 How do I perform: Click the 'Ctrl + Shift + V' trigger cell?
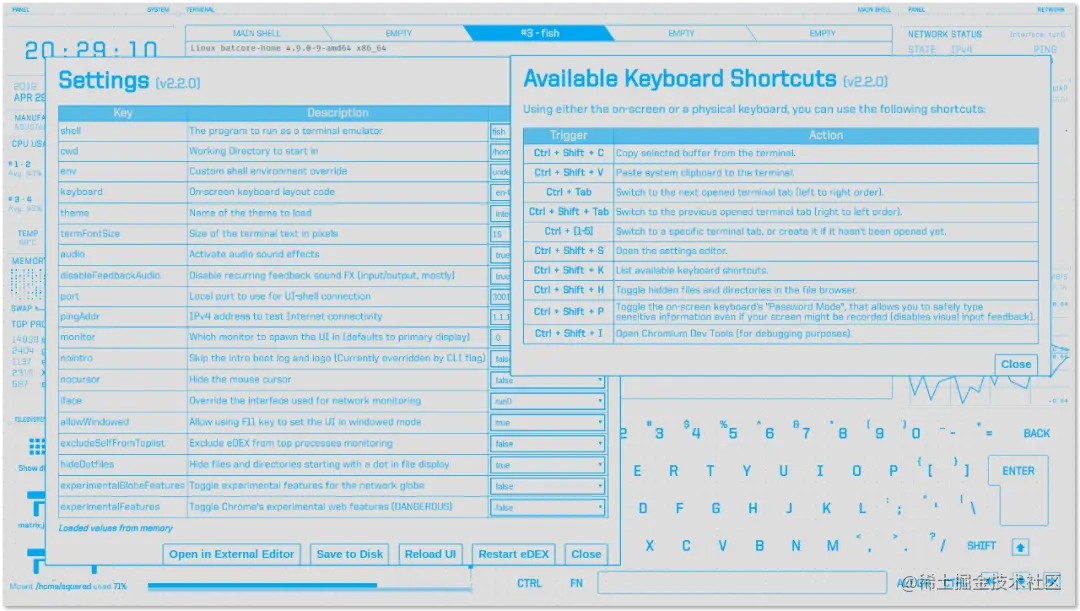coord(568,172)
